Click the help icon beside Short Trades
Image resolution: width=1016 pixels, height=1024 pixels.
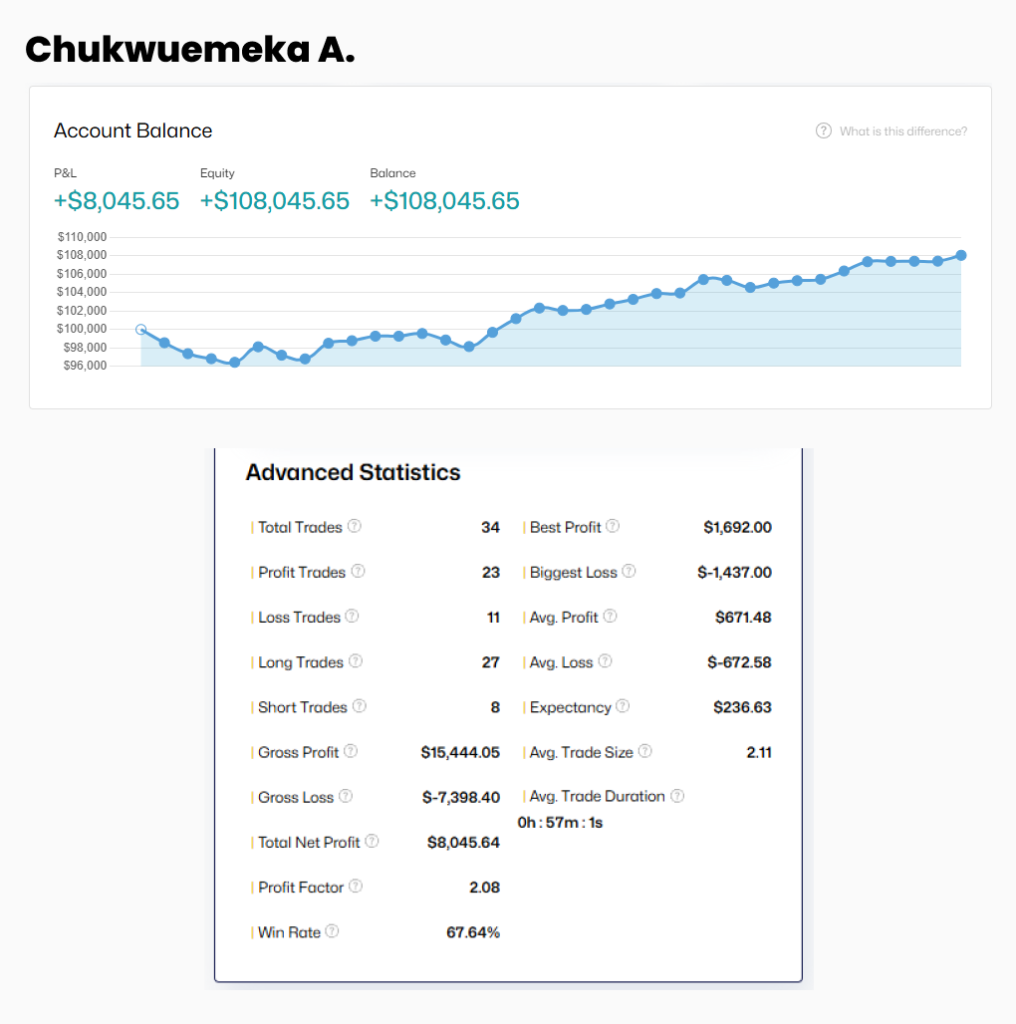(x=359, y=707)
